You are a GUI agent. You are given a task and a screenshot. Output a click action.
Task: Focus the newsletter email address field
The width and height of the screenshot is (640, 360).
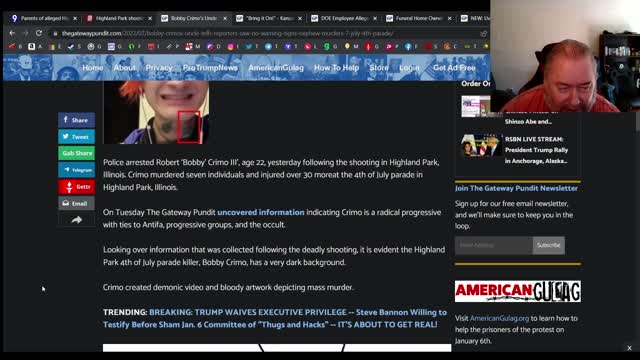493,245
